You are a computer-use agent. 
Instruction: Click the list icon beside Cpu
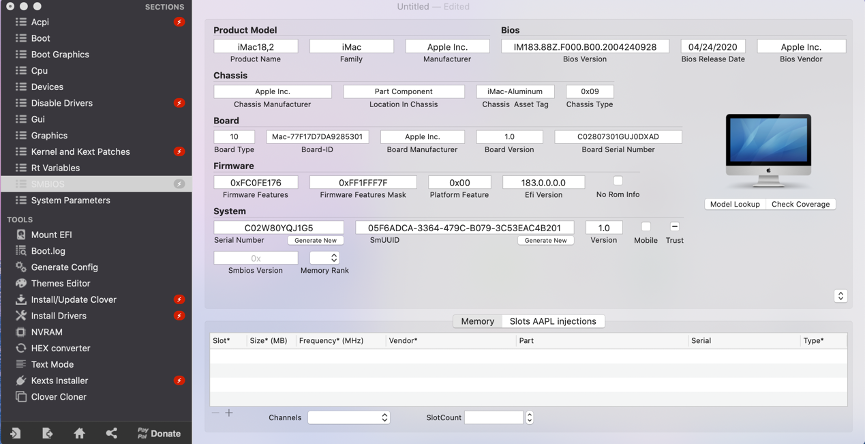21,71
